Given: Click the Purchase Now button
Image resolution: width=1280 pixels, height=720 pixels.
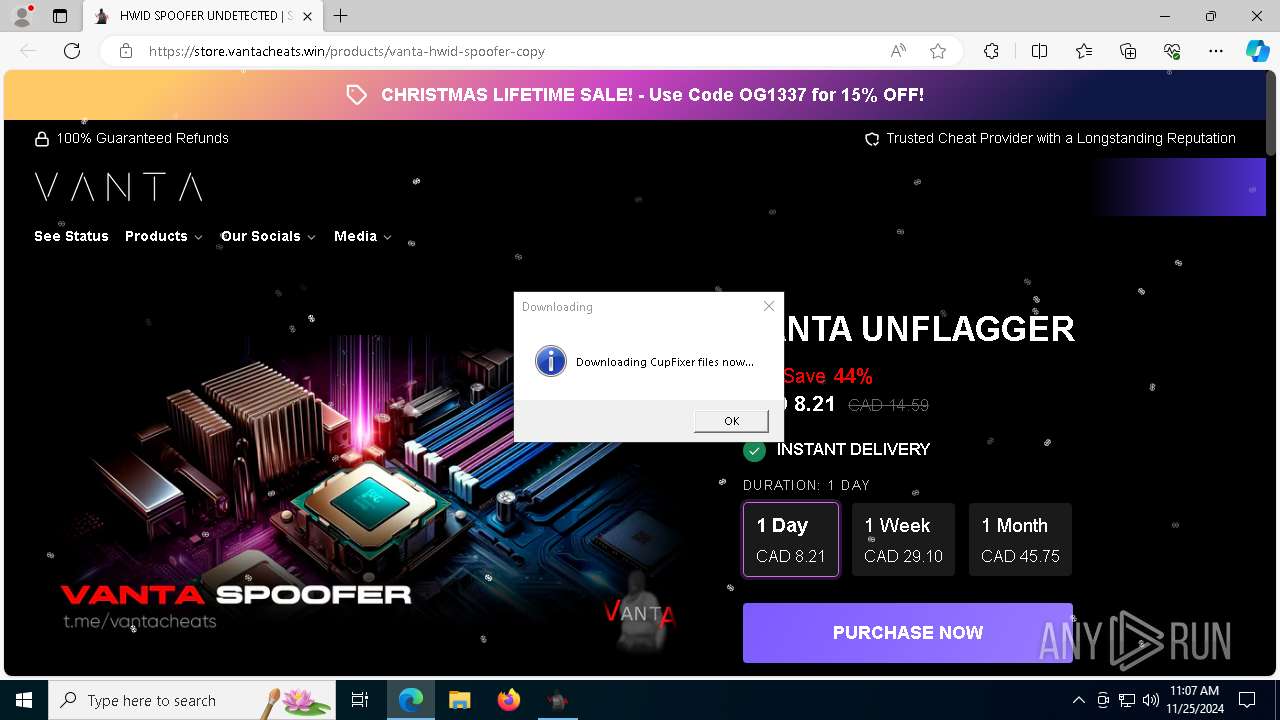Looking at the screenshot, I should pos(908,632).
